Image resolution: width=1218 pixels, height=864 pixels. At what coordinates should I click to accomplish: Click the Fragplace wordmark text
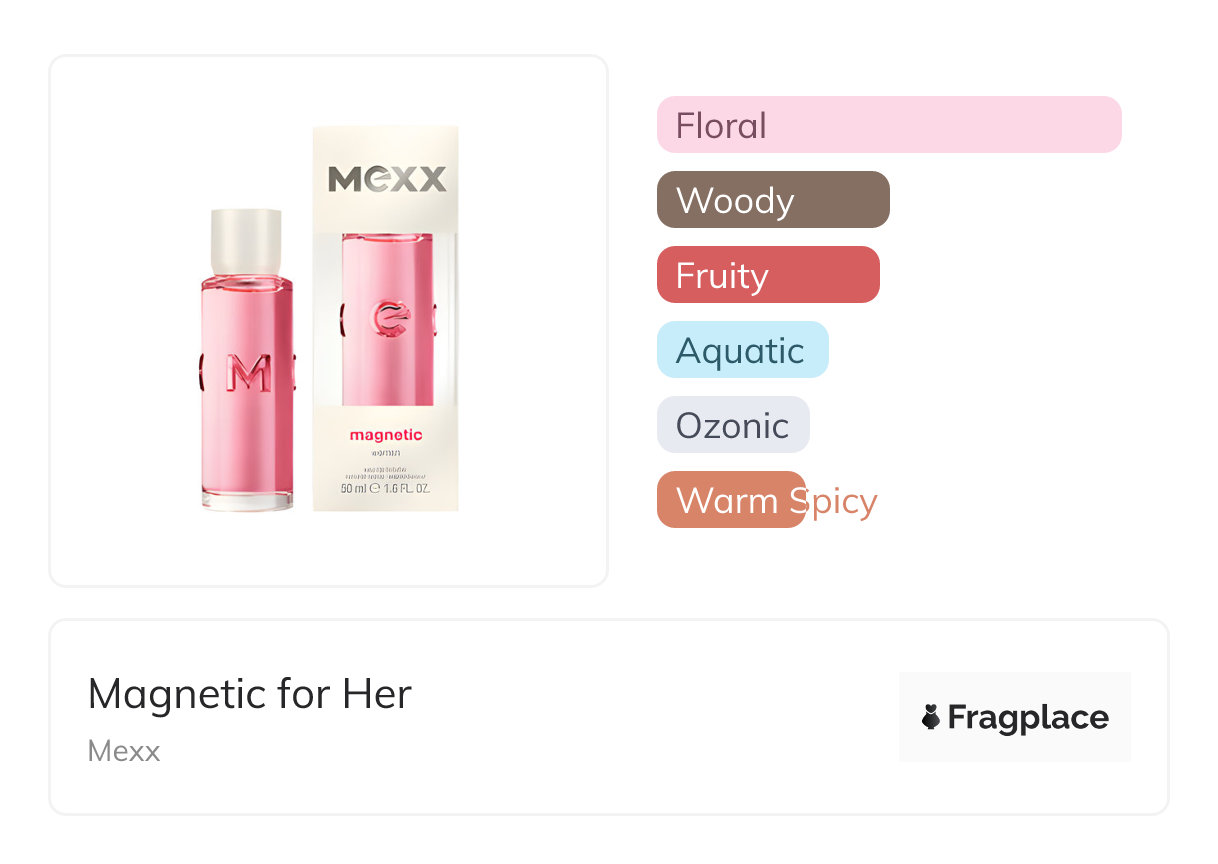[1028, 717]
